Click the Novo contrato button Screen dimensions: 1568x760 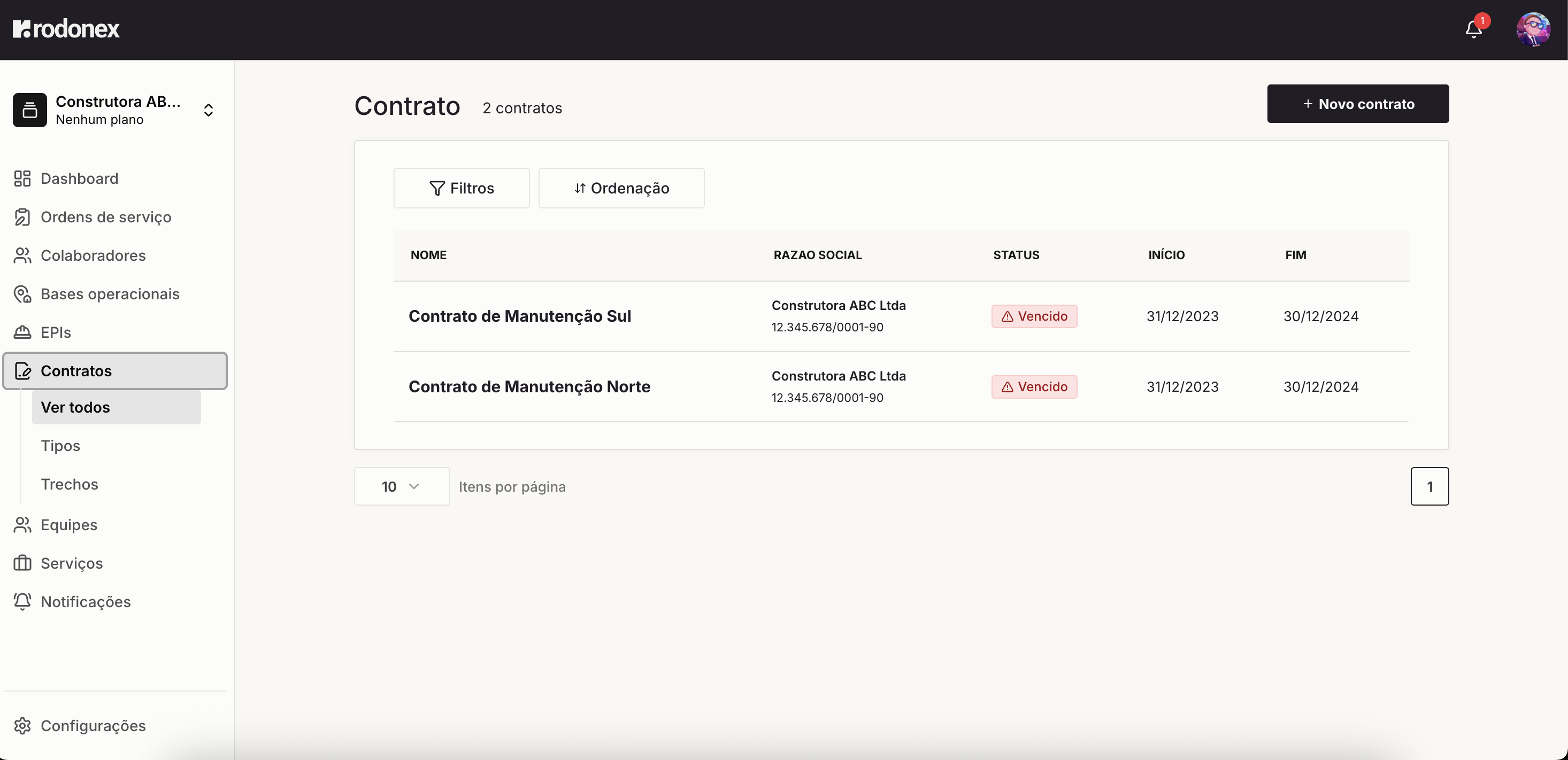tap(1358, 104)
